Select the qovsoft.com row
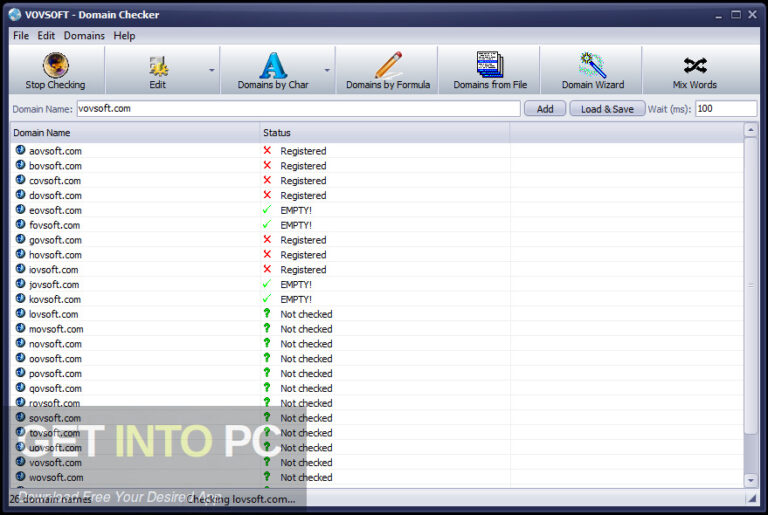The image size is (768, 515). click(x=376, y=388)
